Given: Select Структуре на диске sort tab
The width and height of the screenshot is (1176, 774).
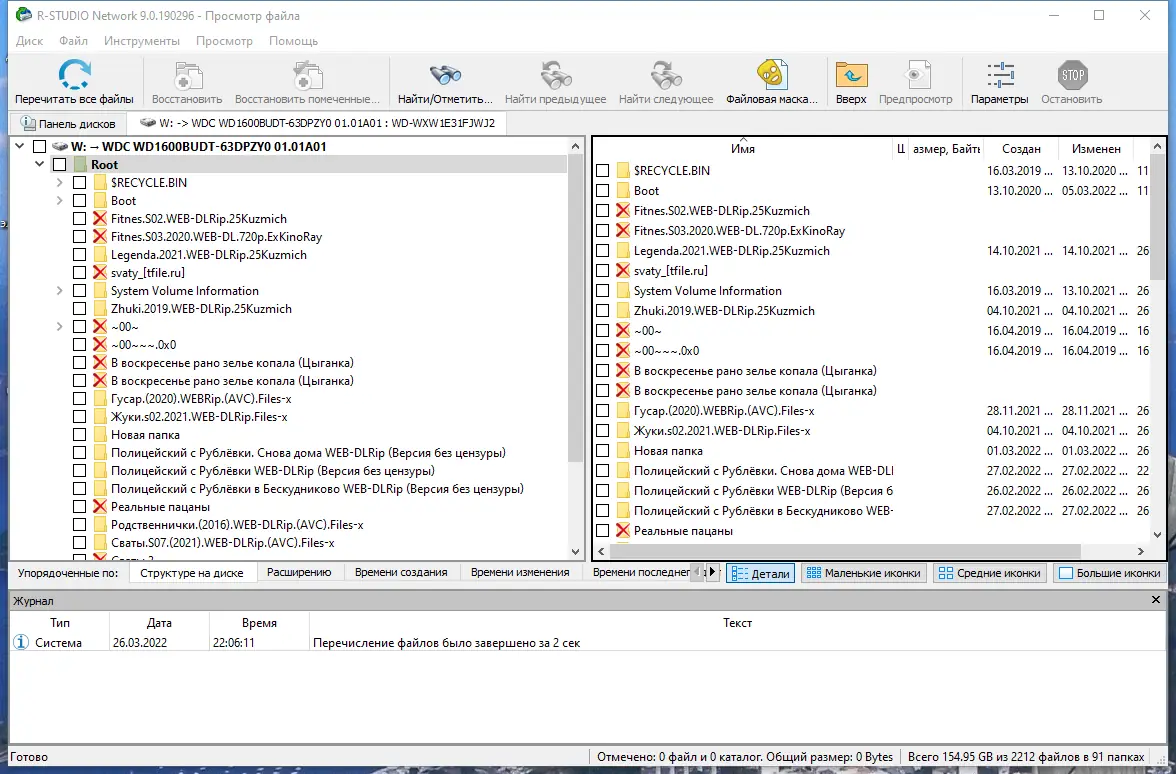Looking at the screenshot, I should (x=192, y=573).
